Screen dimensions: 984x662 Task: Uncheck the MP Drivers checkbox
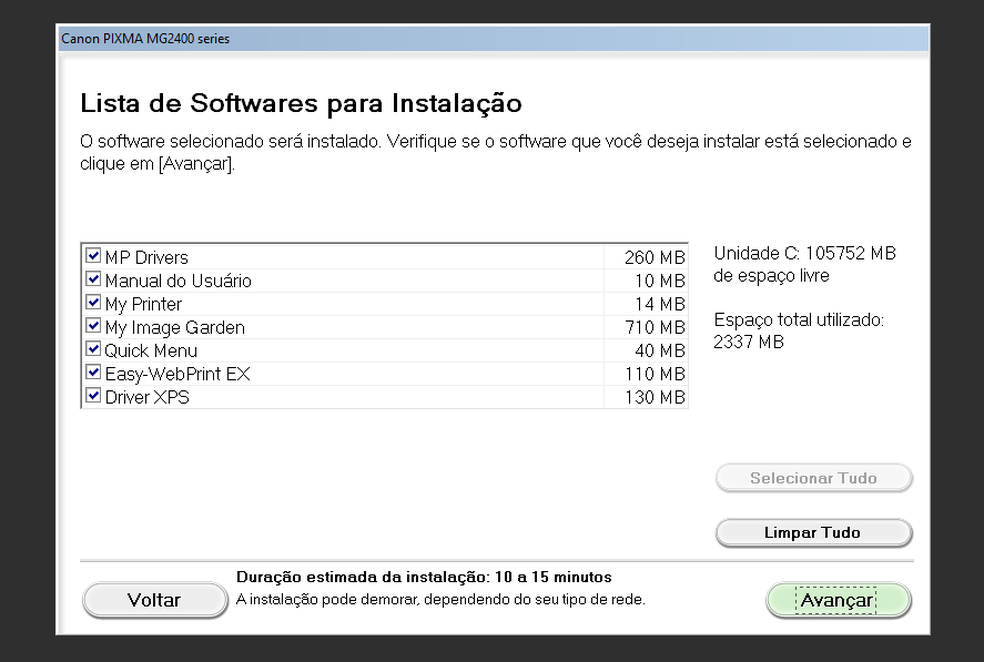93,255
